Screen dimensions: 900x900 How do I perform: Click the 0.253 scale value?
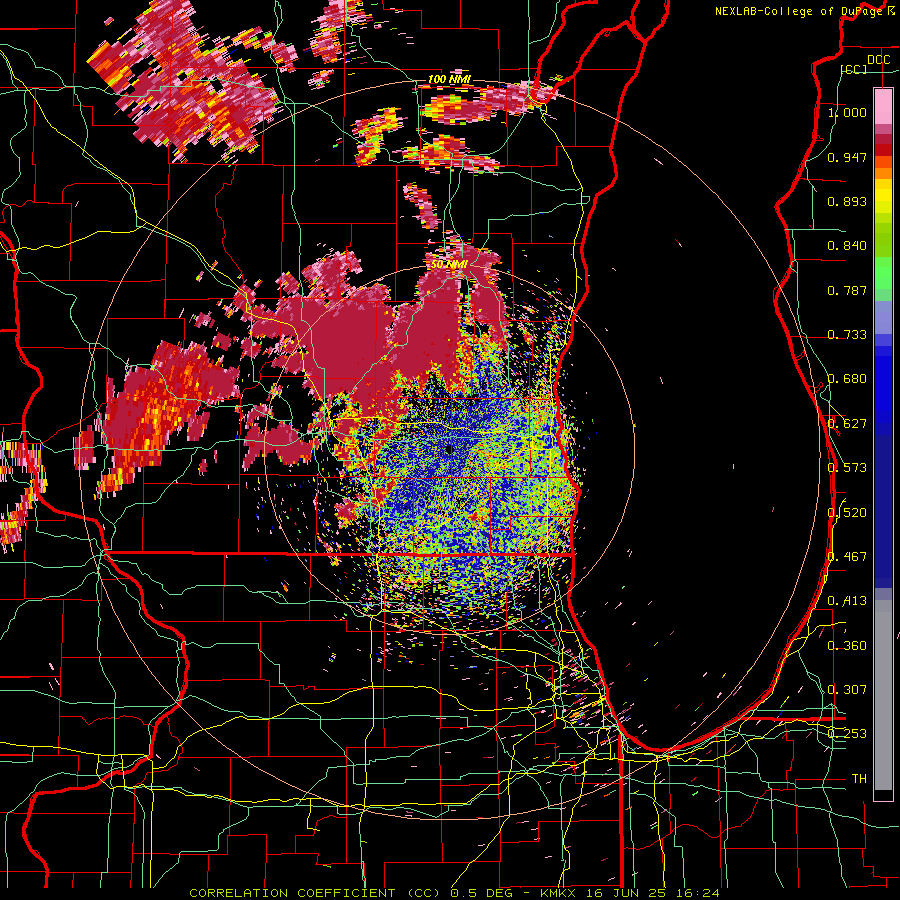(x=847, y=734)
